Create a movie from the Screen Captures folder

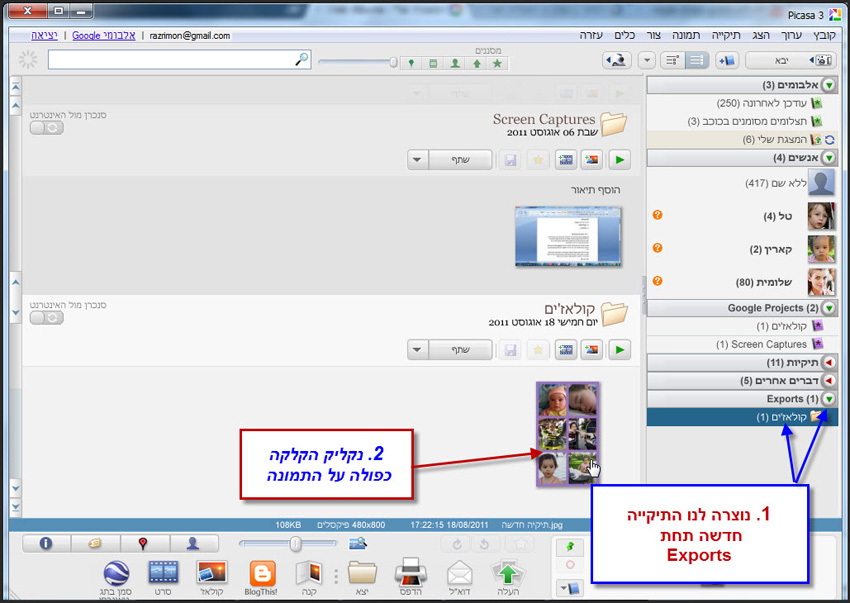[x=565, y=159]
